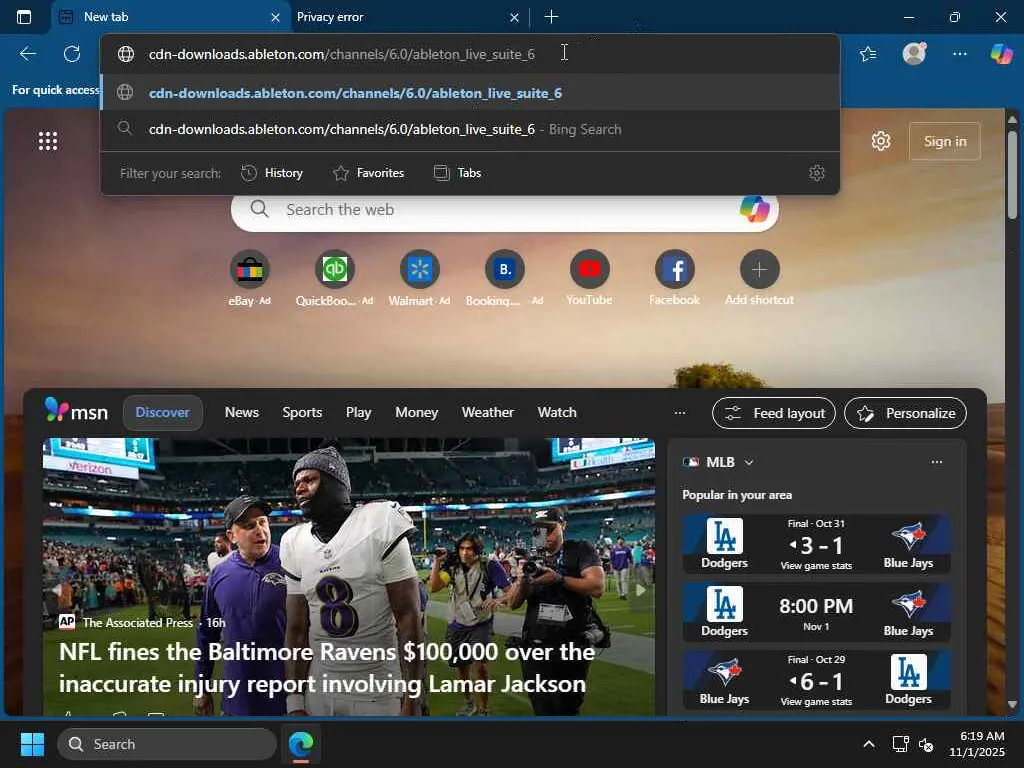Viewport: 1024px width, 768px height.
Task: Open Edge tab actions menu icon
Action: coord(24,17)
